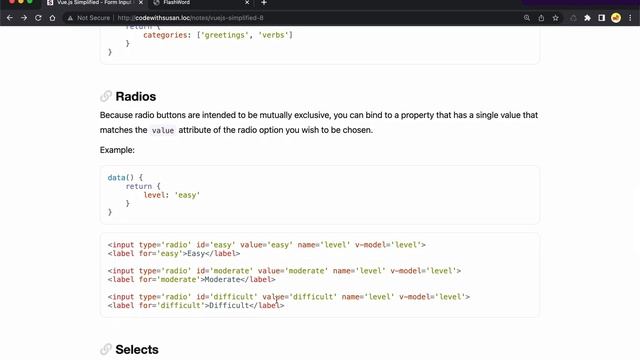Click the anchor link icon beside Selects
The width and height of the screenshot is (640, 360).
pos(106,349)
